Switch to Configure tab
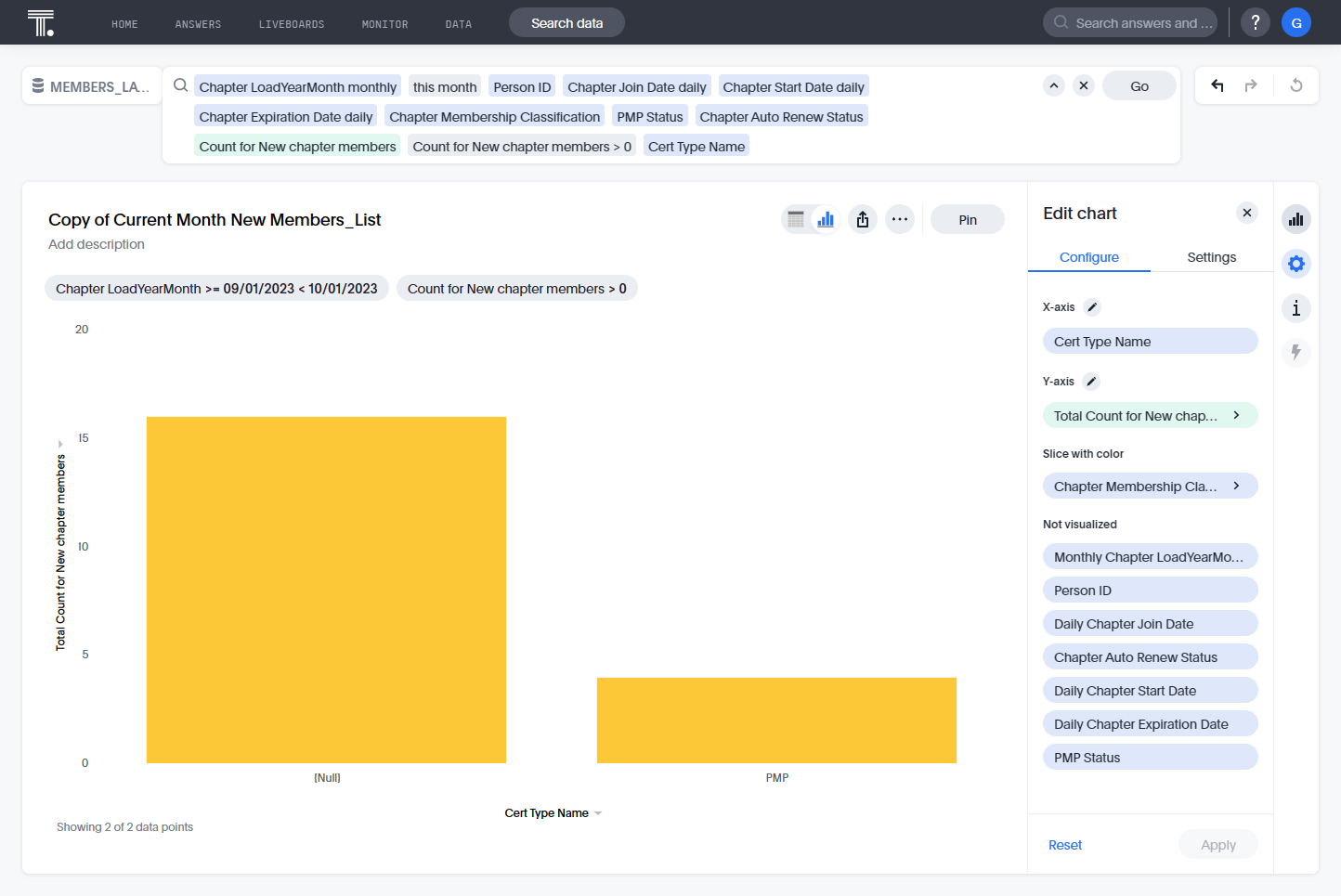This screenshot has width=1341, height=896. [x=1089, y=257]
